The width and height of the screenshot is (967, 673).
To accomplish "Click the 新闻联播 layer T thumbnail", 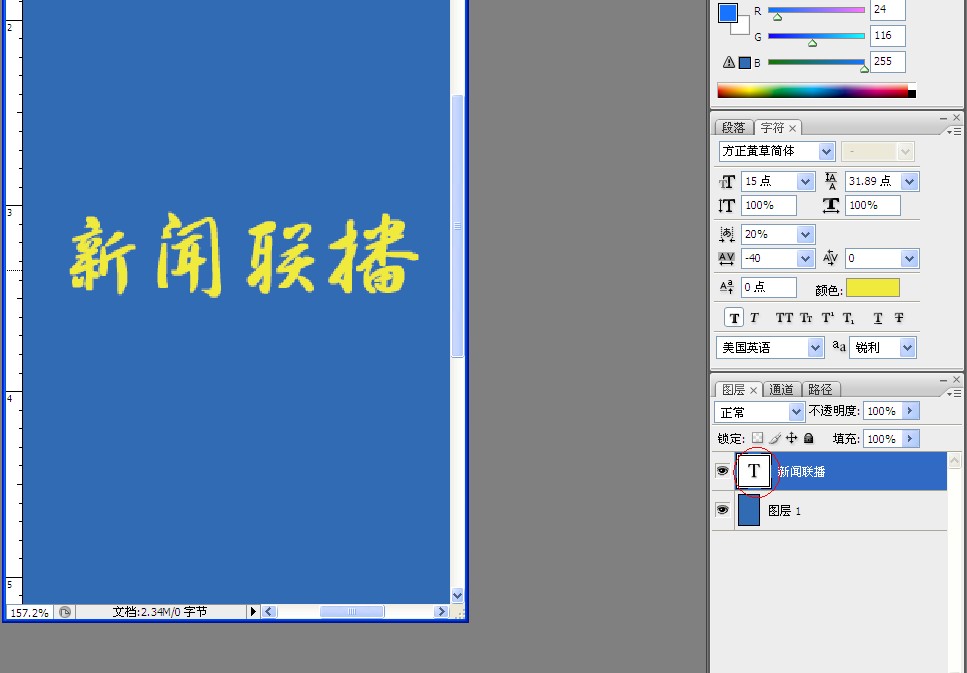I will click(754, 471).
